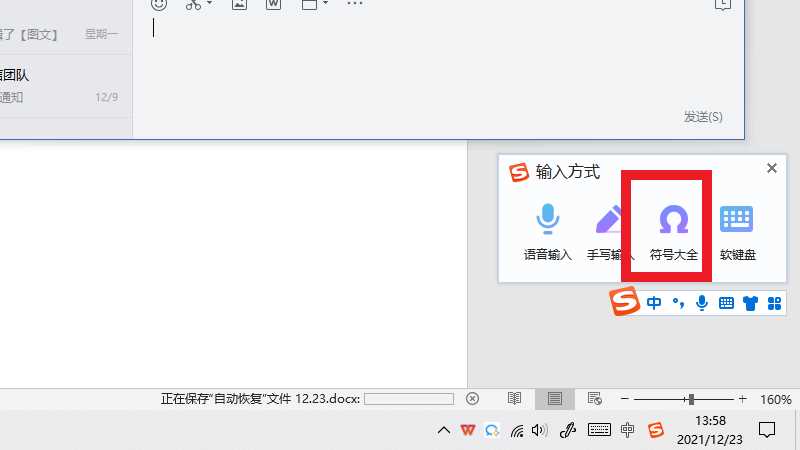Viewport: 800px width, 450px height.
Task: Cancel the auto-recover save progress
Action: (472, 398)
